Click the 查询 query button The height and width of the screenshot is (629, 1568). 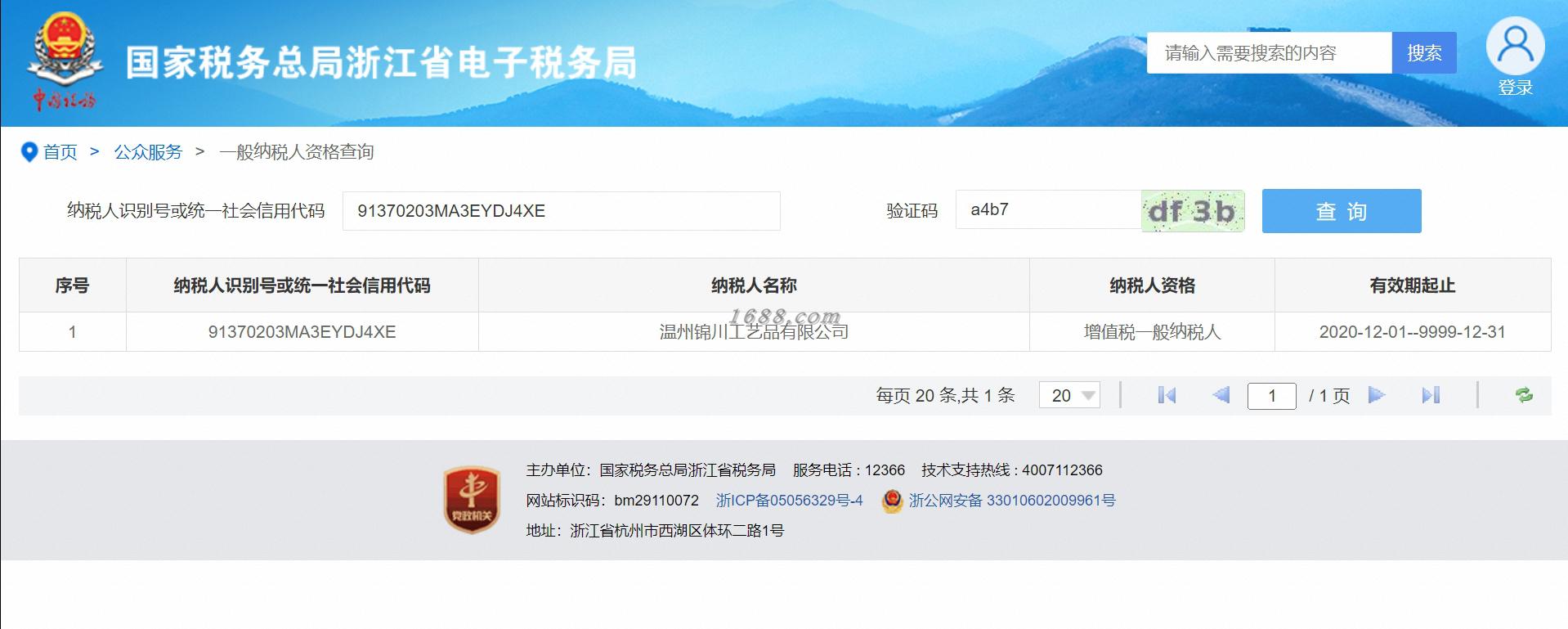coord(1342,211)
